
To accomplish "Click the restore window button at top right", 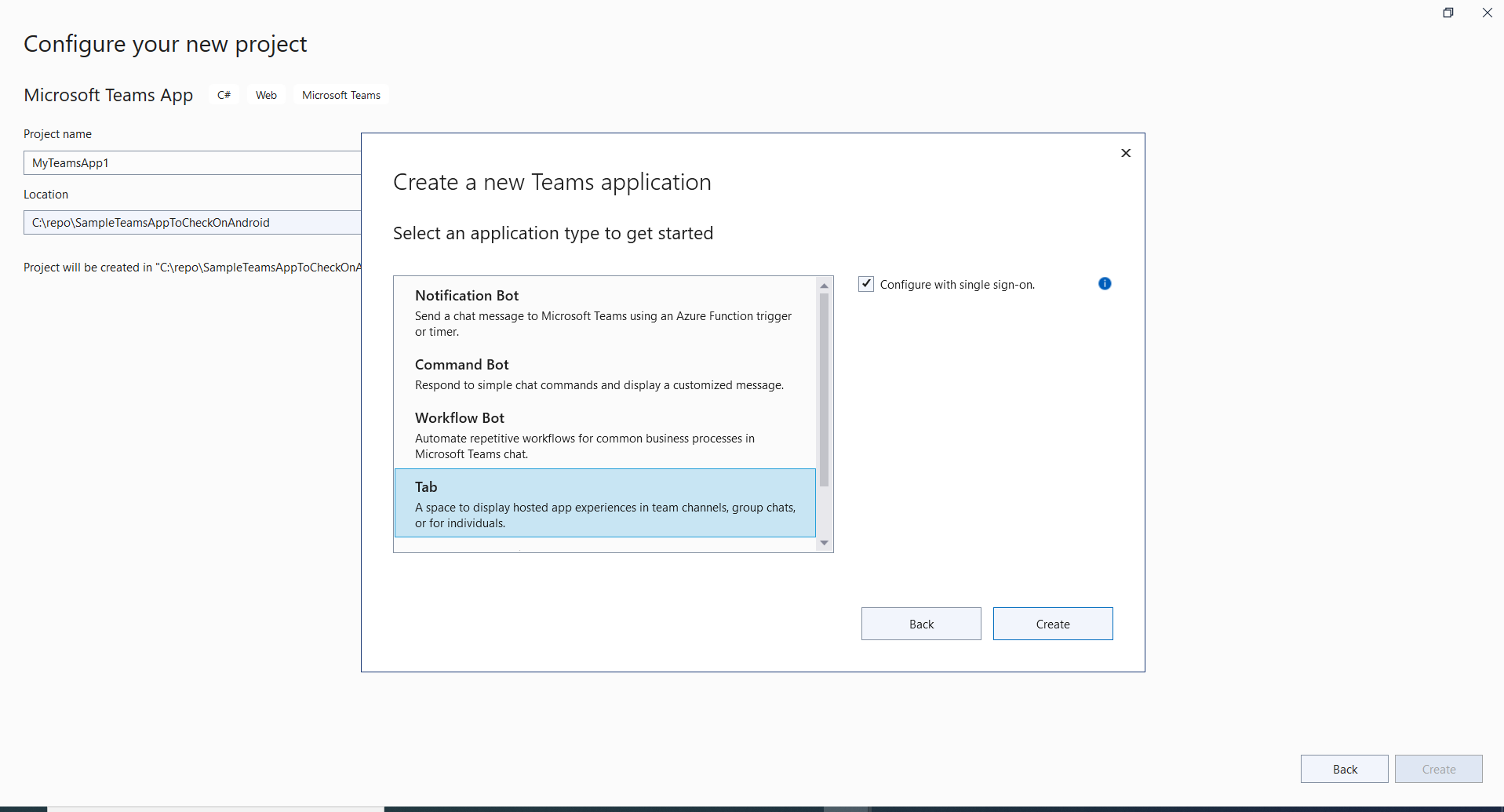I will point(1448,13).
